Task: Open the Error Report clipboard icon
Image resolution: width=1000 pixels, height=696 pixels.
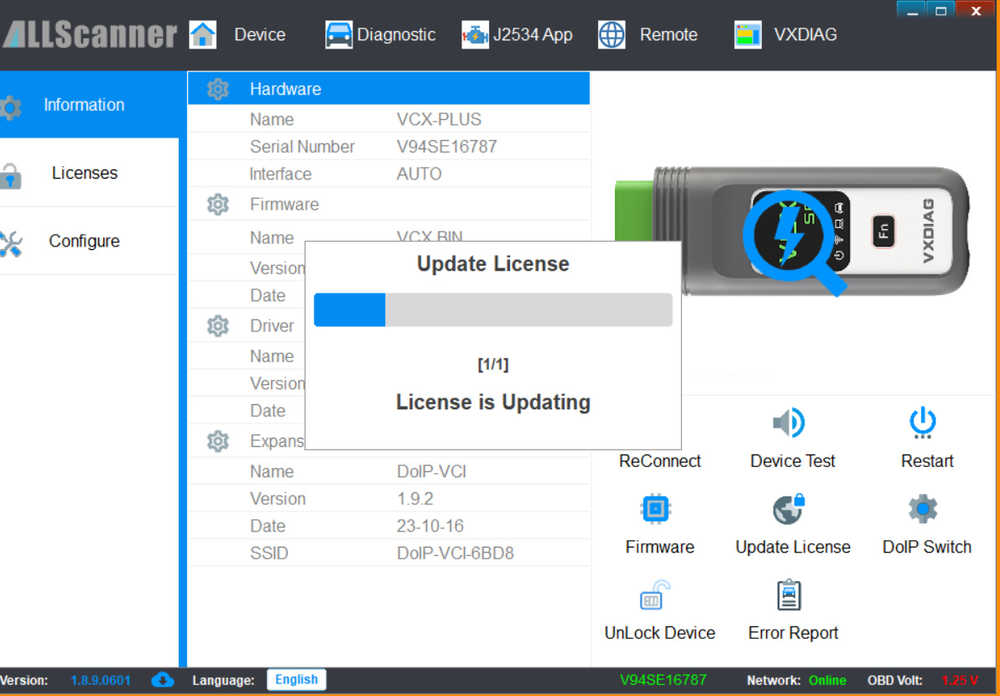Action: click(790, 595)
